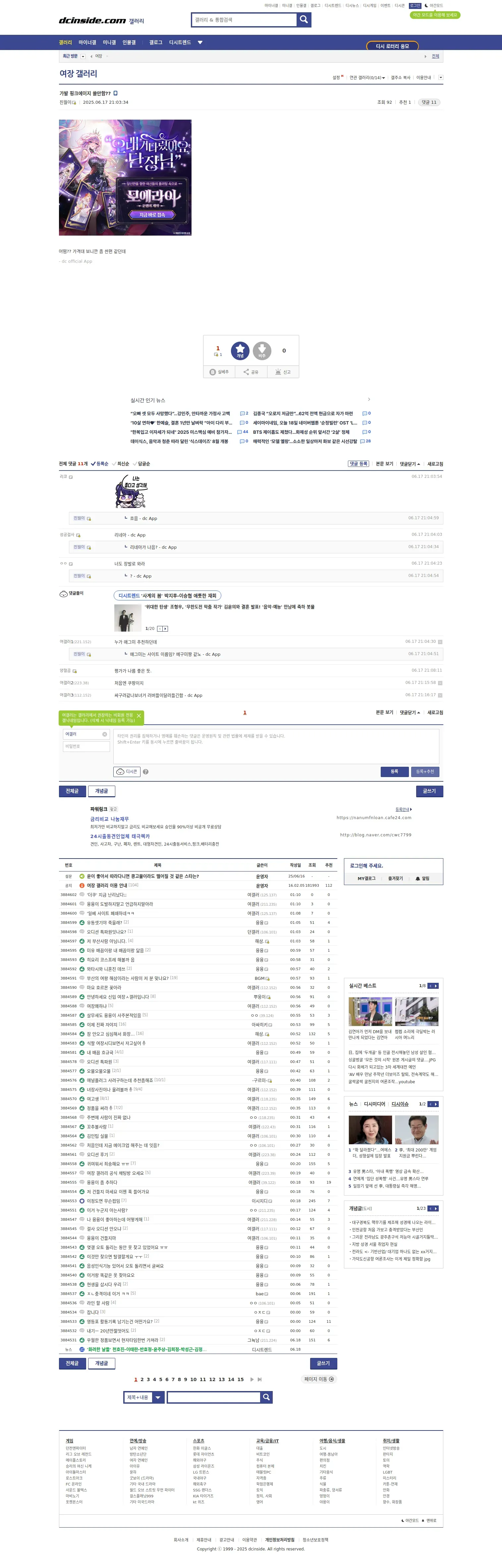Switch to 디시이슈 sidebar tab
This screenshot has width=502, height=1568.
[400, 1103]
